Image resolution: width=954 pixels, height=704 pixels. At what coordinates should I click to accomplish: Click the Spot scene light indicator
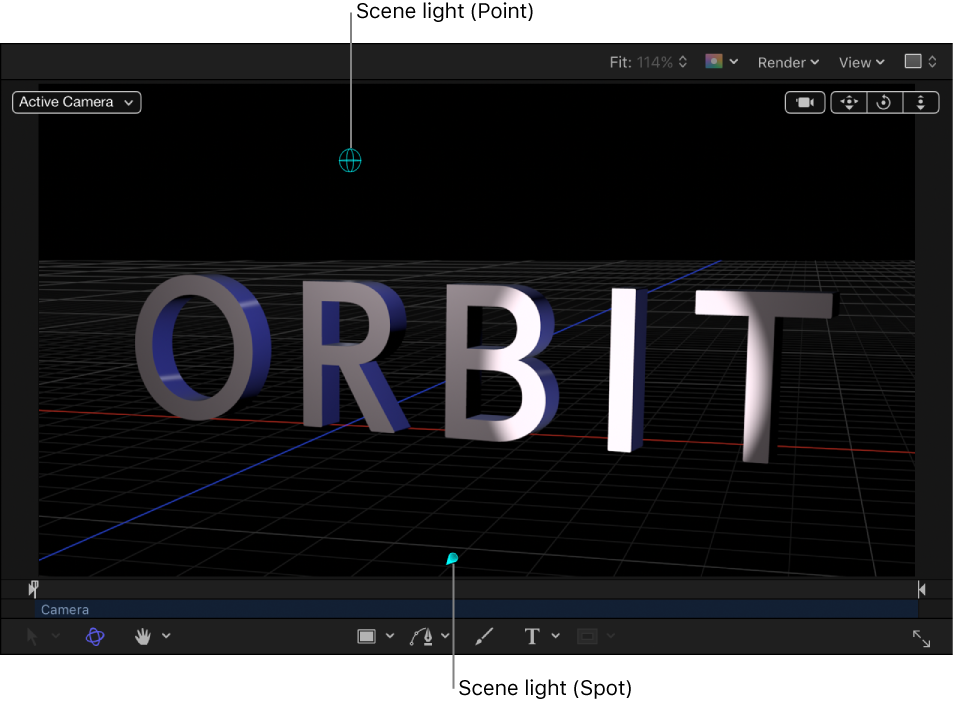(451, 560)
